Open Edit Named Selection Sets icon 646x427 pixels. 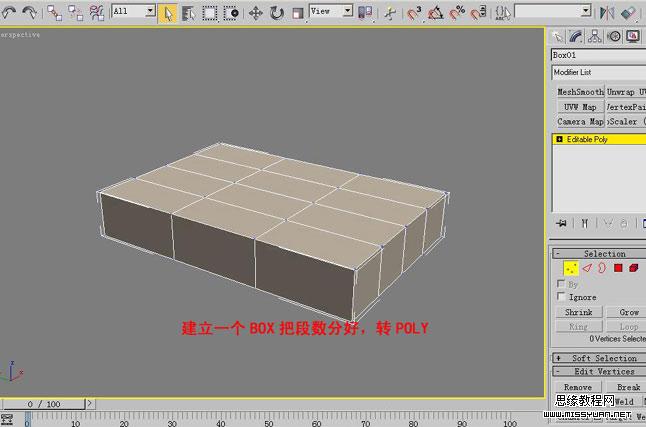(x=503, y=13)
